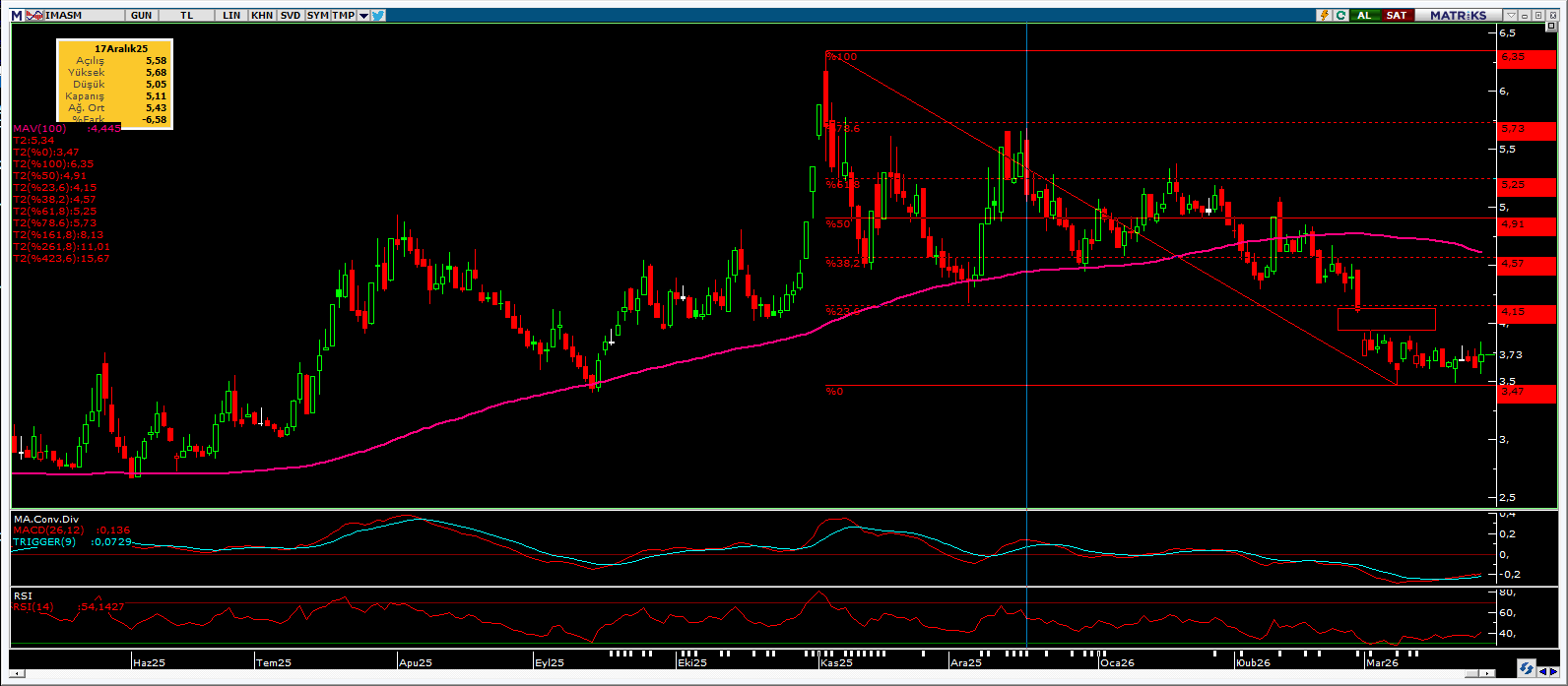Click the horizontal scrollbar right arrow
This screenshot has width=1568, height=686.
click(x=1487, y=673)
